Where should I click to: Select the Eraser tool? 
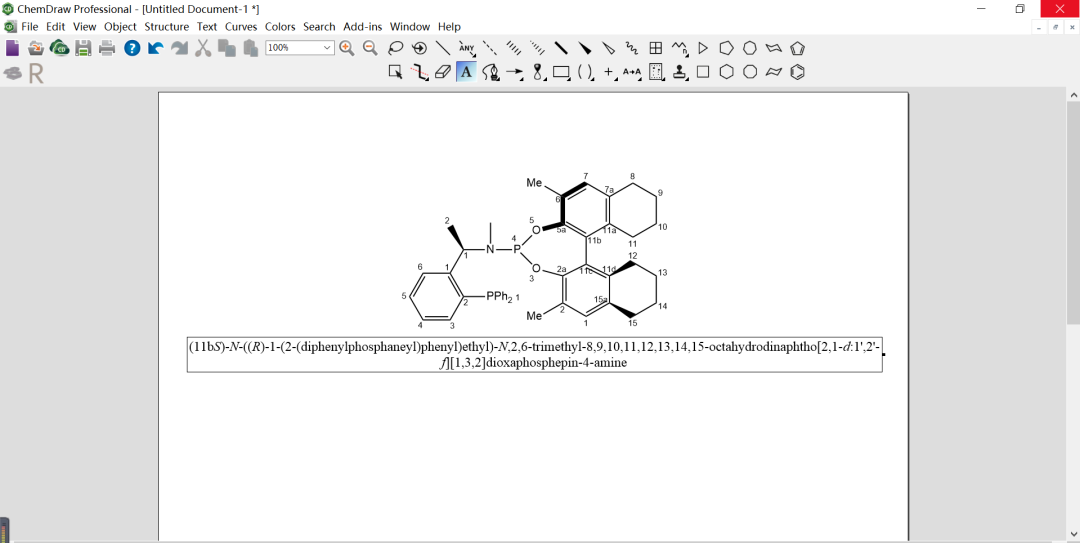443,72
